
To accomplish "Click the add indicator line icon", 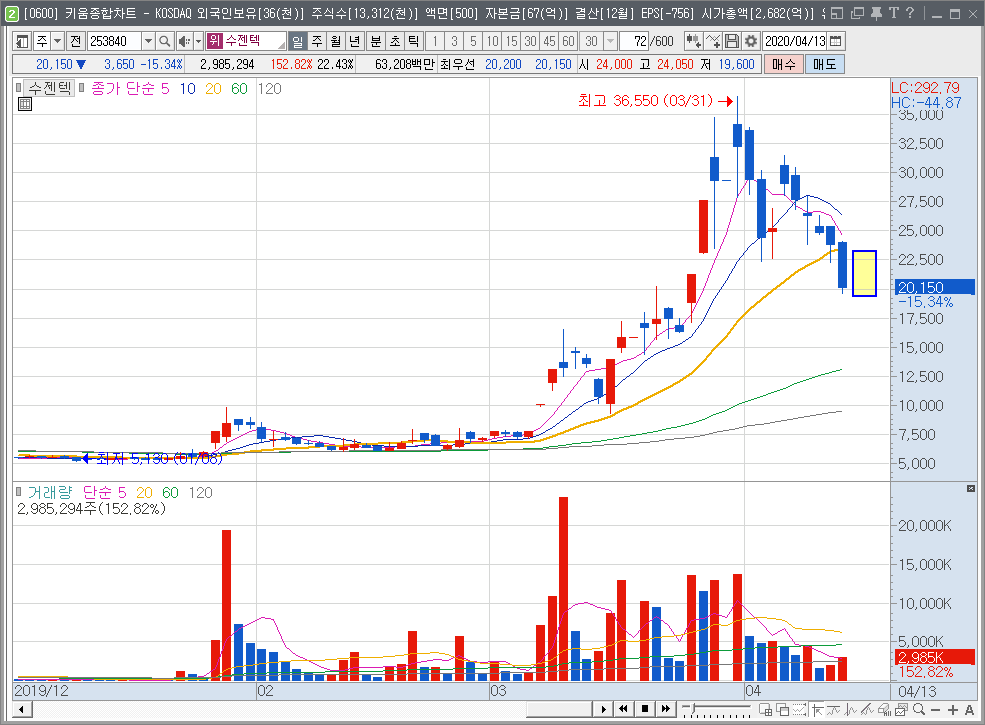I will click(713, 41).
